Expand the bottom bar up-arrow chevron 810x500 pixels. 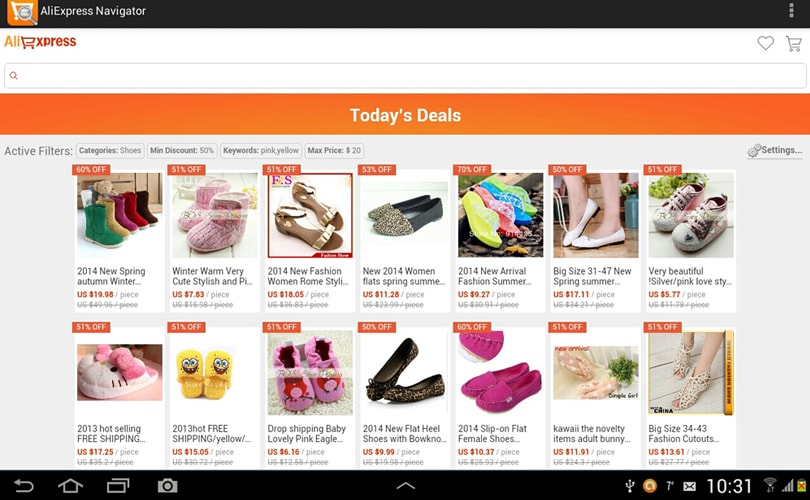coord(406,486)
